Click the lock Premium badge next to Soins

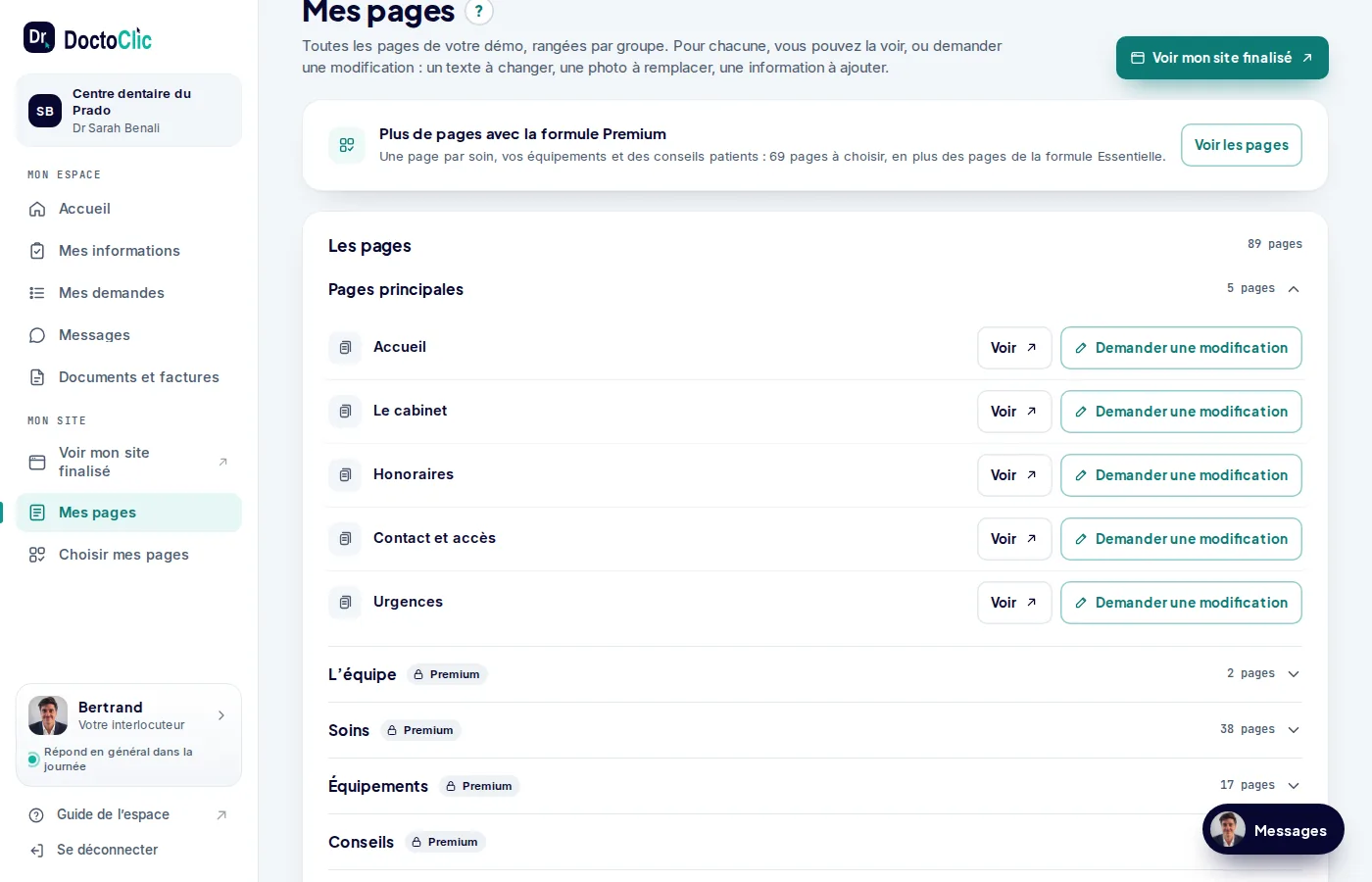(x=420, y=730)
